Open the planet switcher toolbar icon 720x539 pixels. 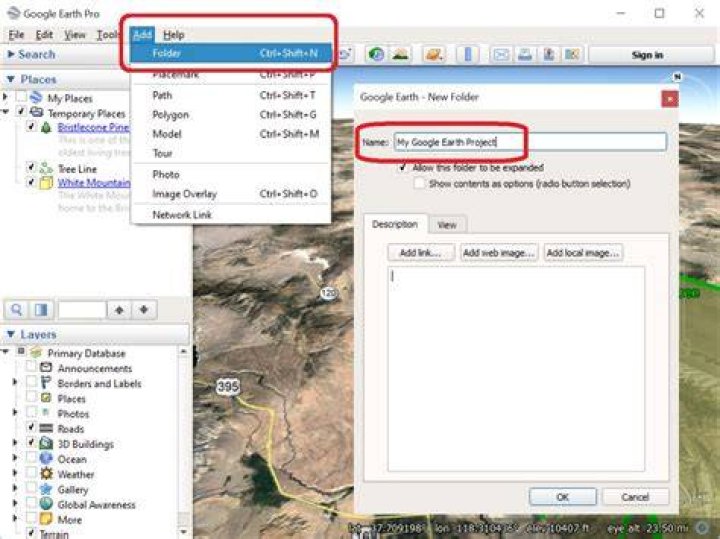click(x=434, y=55)
